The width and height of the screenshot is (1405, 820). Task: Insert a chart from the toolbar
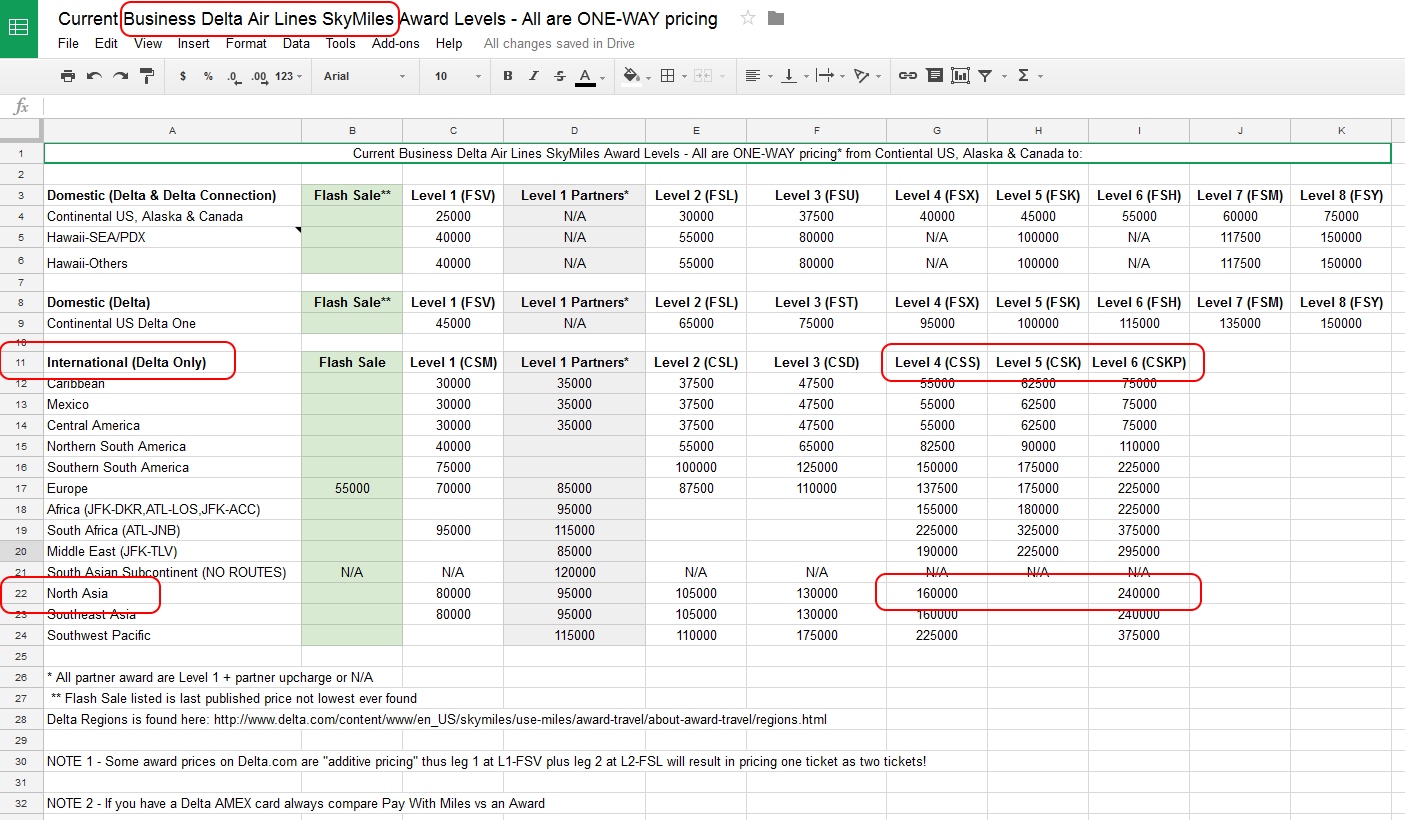(960, 76)
